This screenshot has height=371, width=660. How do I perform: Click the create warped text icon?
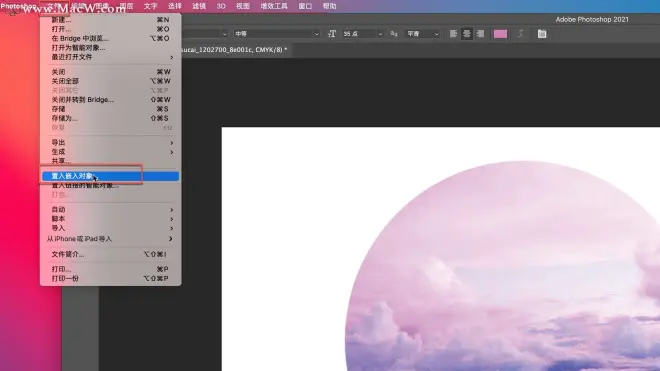(x=521, y=34)
